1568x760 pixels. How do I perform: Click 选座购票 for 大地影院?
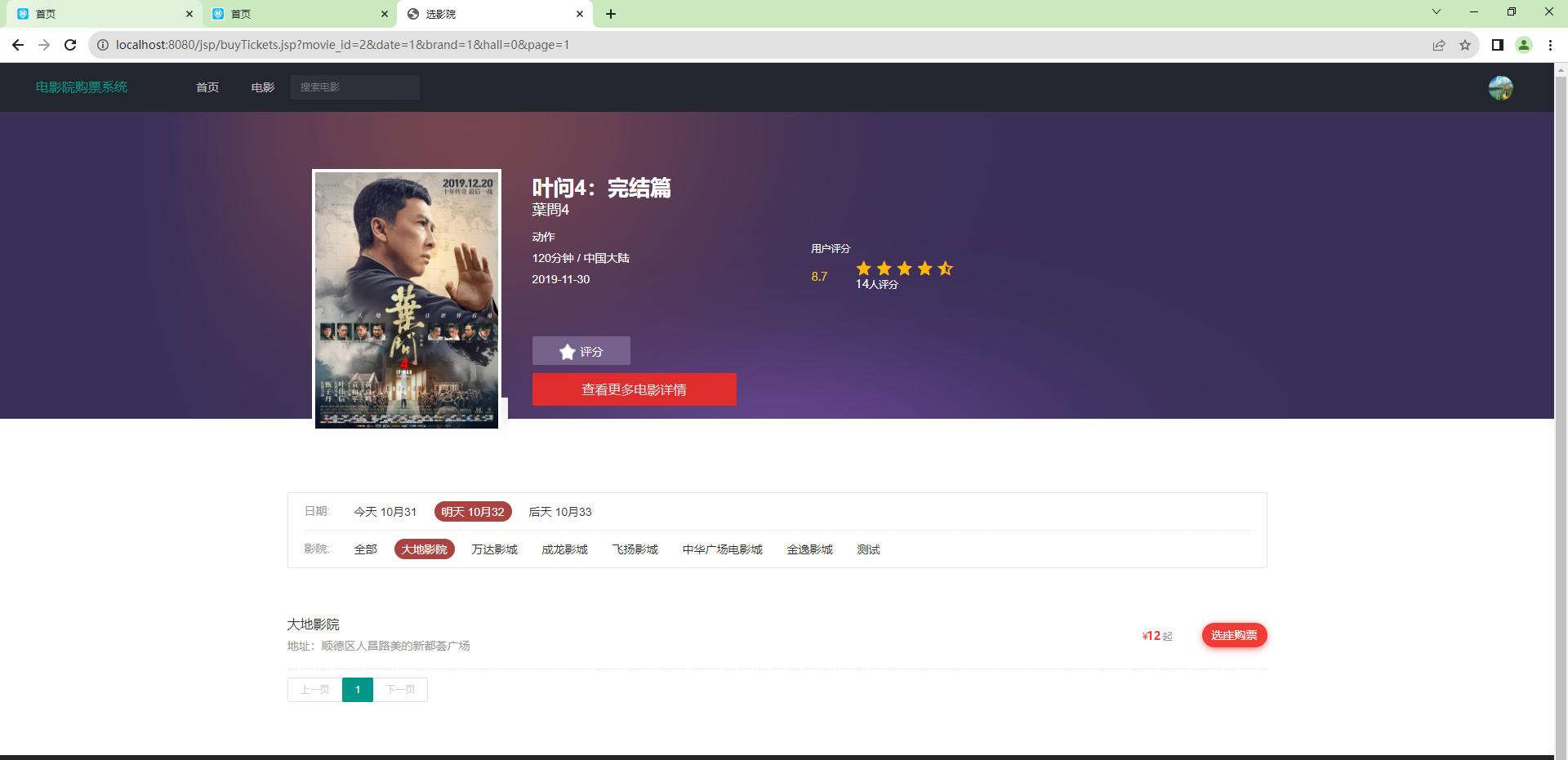[x=1234, y=634]
